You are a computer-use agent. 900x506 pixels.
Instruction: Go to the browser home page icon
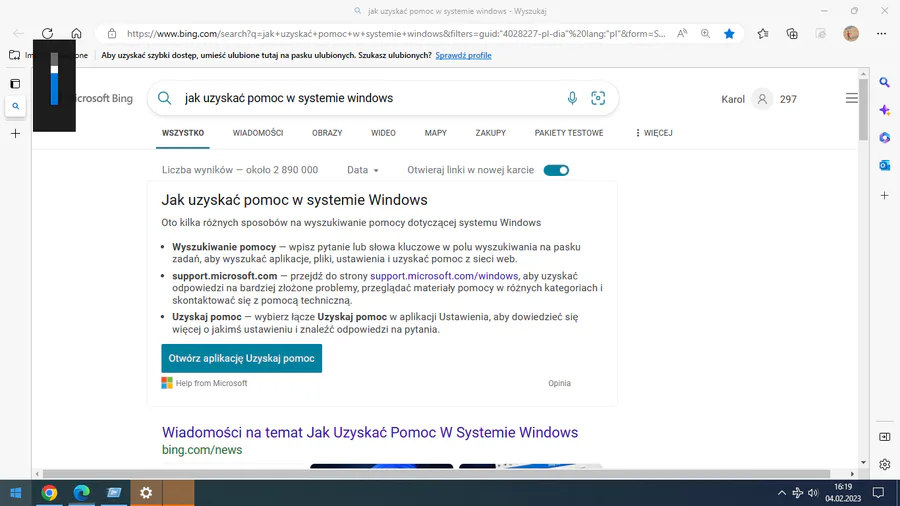(76, 33)
